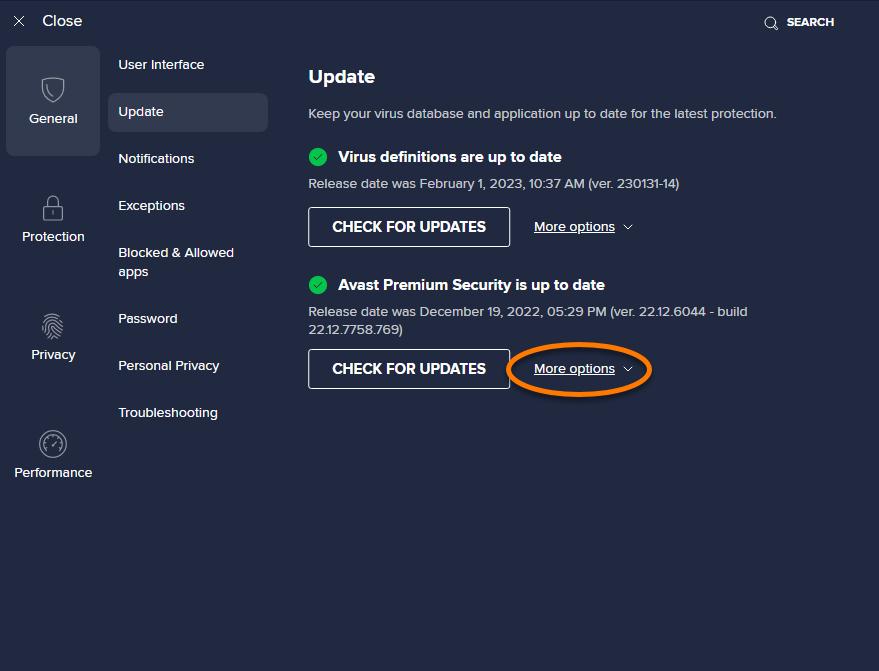This screenshot has height=671, width=879.
Task: Click green checkmark for virus definitions status
Action: (x=318, y=157)
